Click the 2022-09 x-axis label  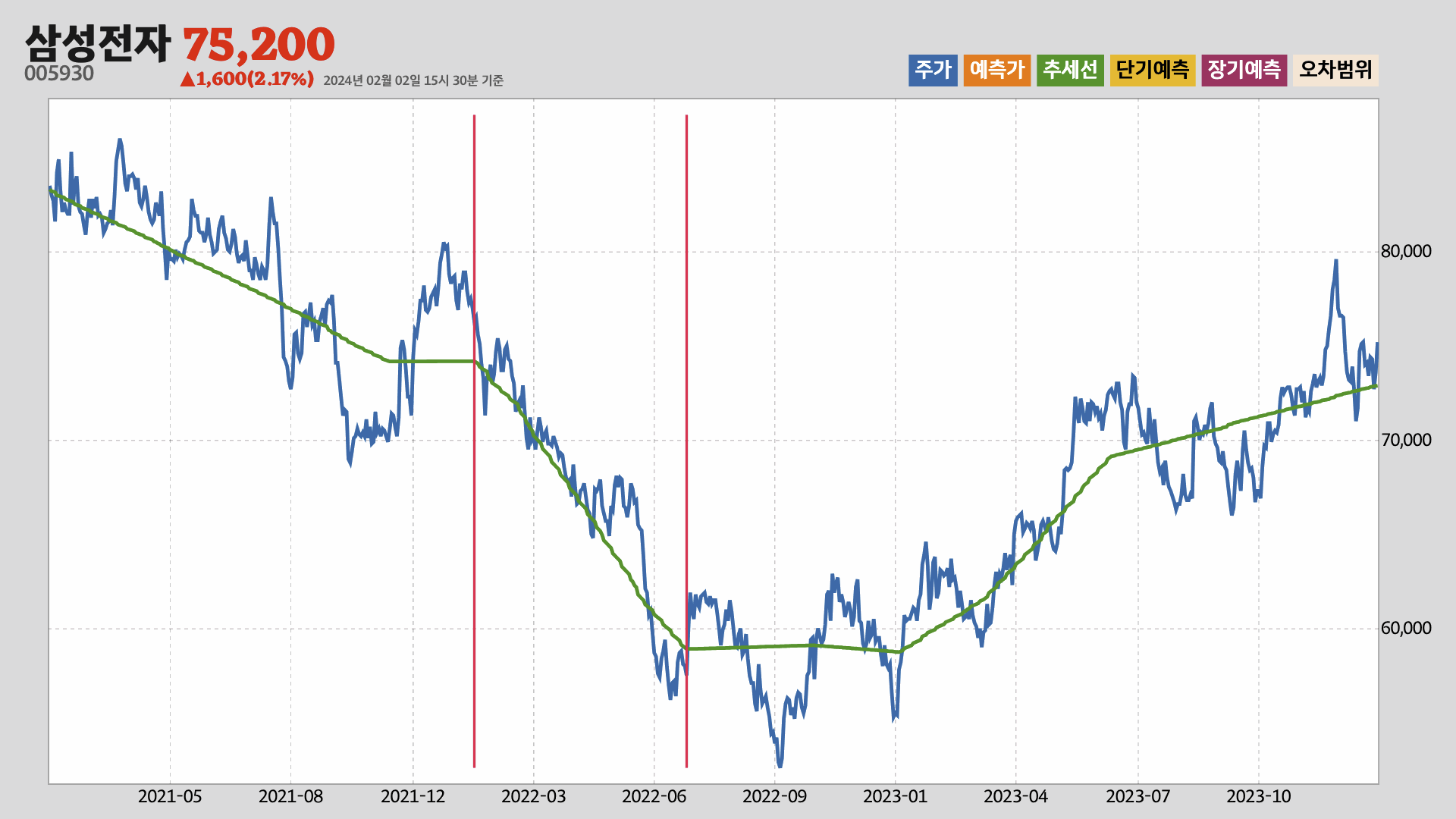[x=774, y=796]
